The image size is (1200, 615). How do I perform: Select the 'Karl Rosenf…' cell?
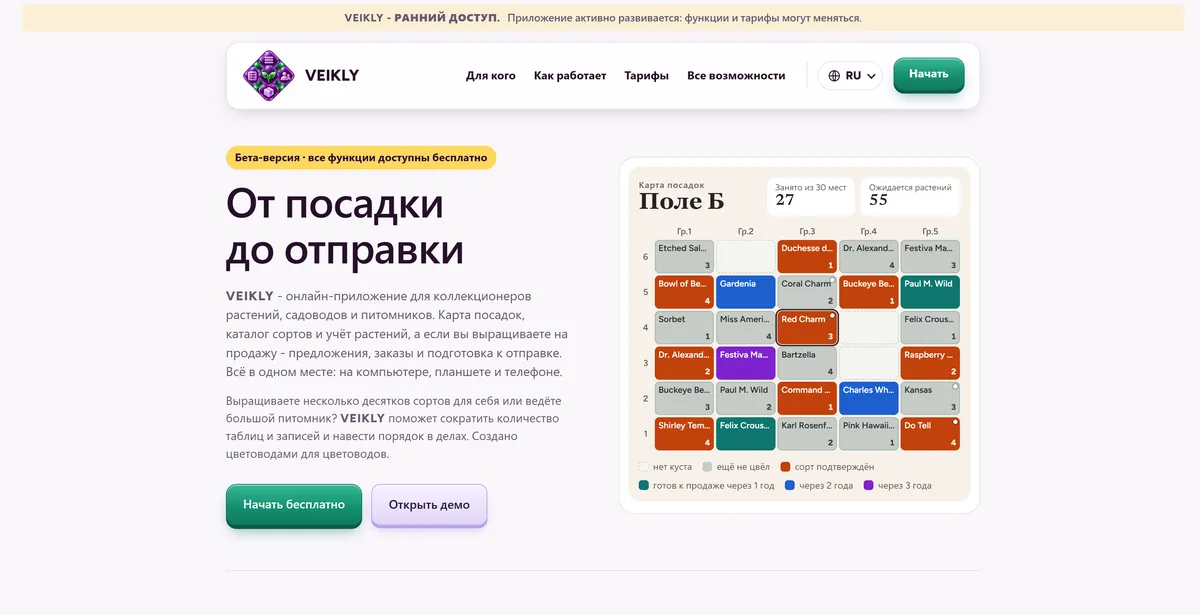[807, 434]
